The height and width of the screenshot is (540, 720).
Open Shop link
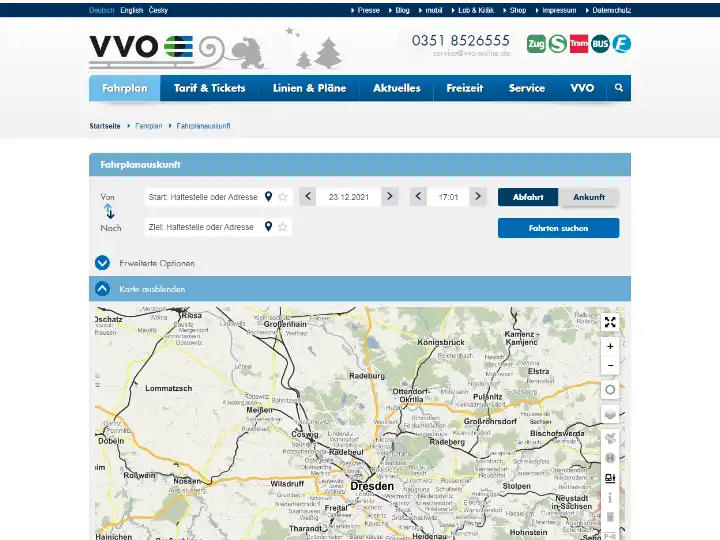tap(518, 10)
